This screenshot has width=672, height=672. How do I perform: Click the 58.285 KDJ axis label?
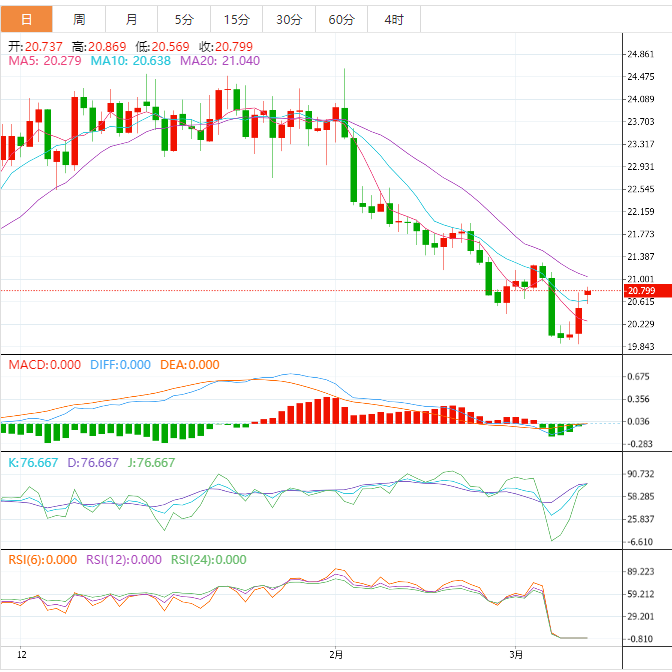pos(641,496)
